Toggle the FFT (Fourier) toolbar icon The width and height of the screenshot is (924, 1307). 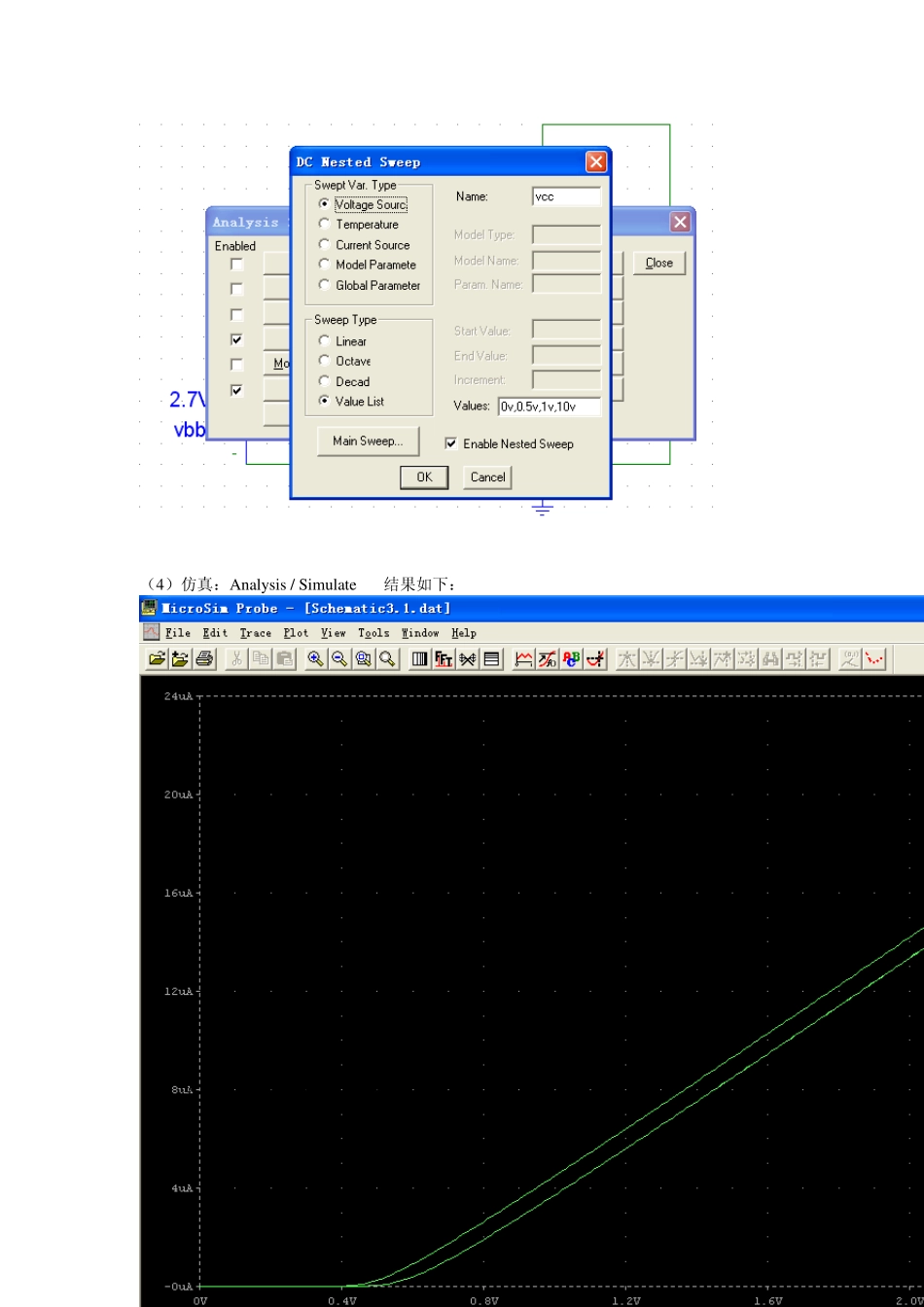[x=444, y=659]
